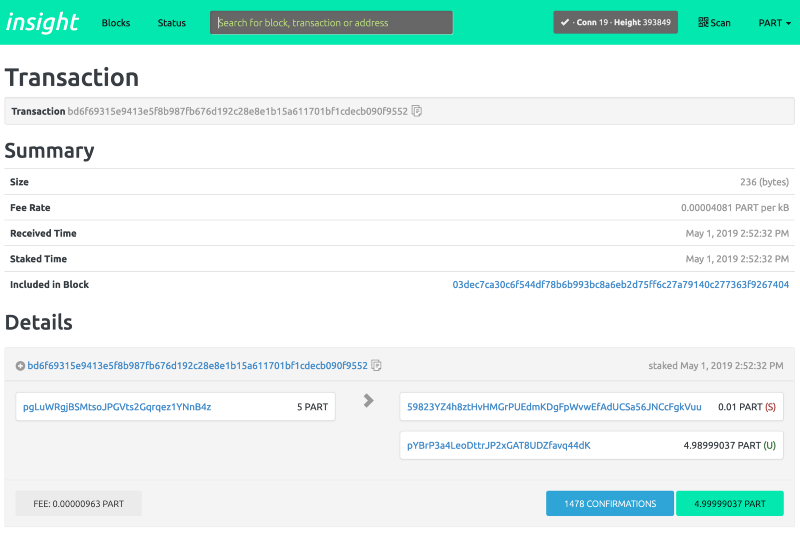Expand transaction details with the plus icon
Screen dimensions: 800x533
click(x=20, y=366)
